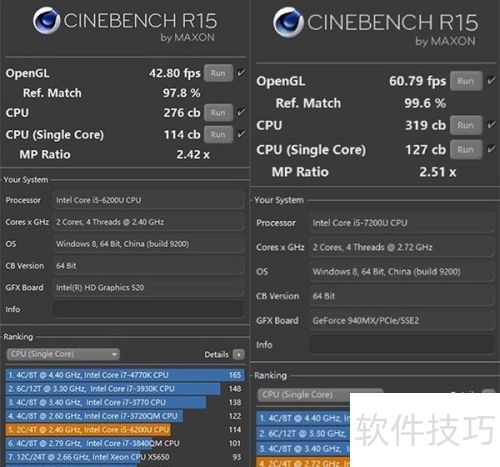The height and width of the screenshot is (467, 500).
Task: Click 276 cb CPU score
Action: point(182,113)
